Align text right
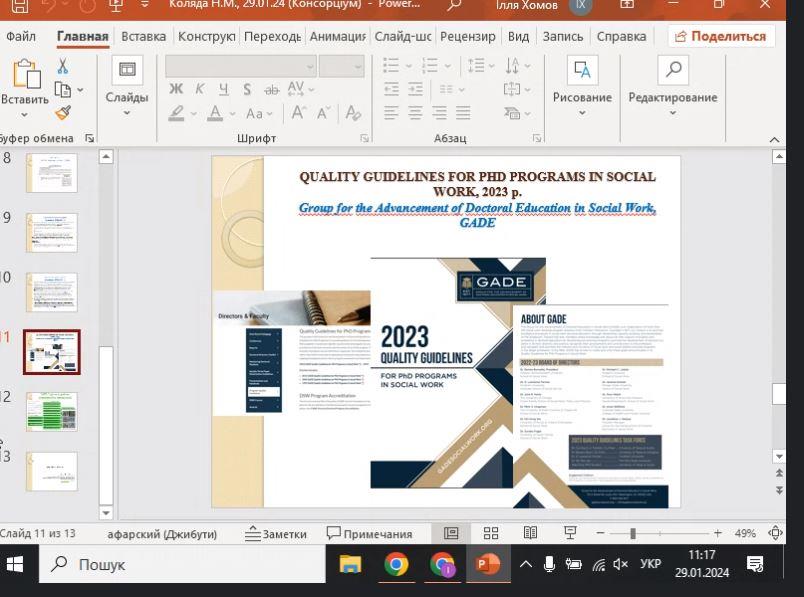 point(439,113)
